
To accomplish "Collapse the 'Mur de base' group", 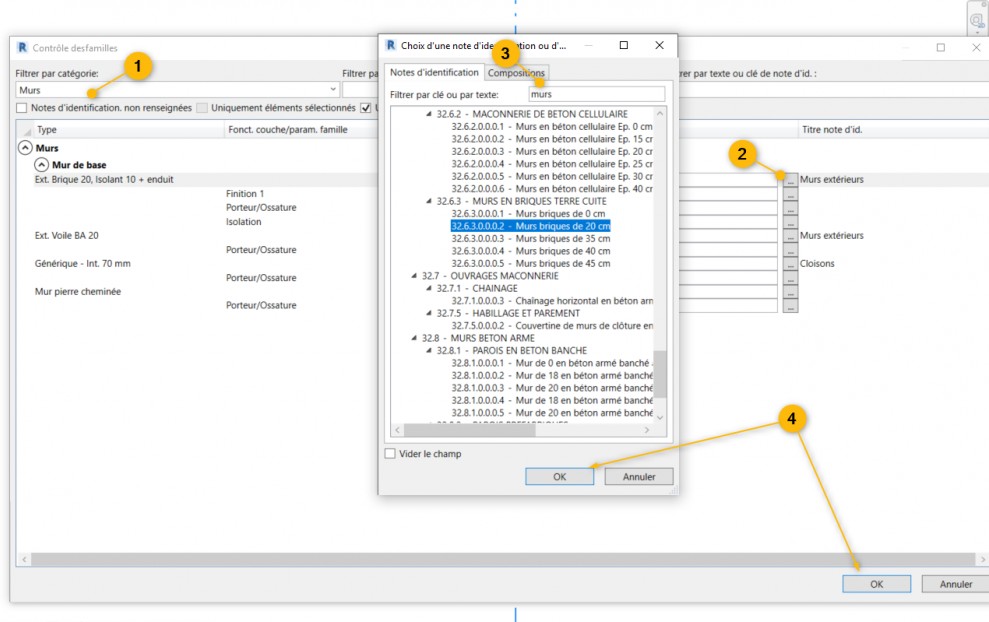I will point(41,165).
